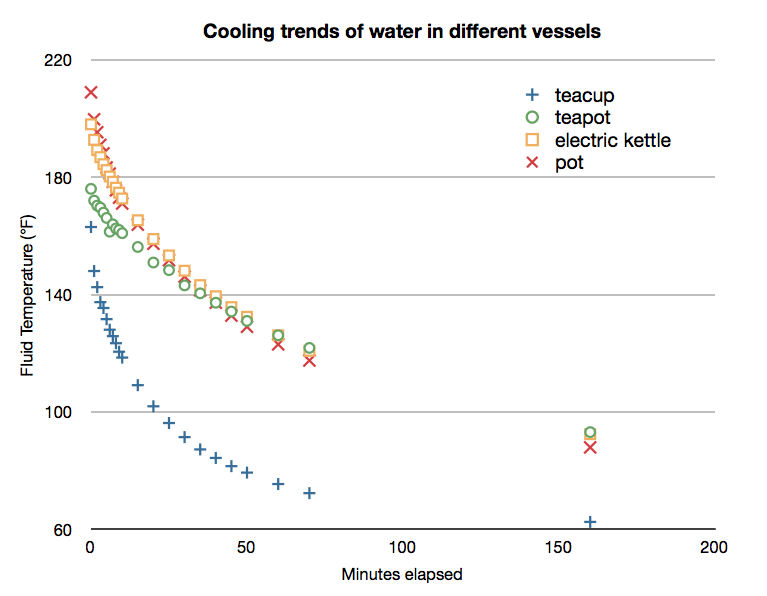Click the teacup data point at 160 minutes
Viewport: 767px width, 596px height.
(x=590, y=522)
